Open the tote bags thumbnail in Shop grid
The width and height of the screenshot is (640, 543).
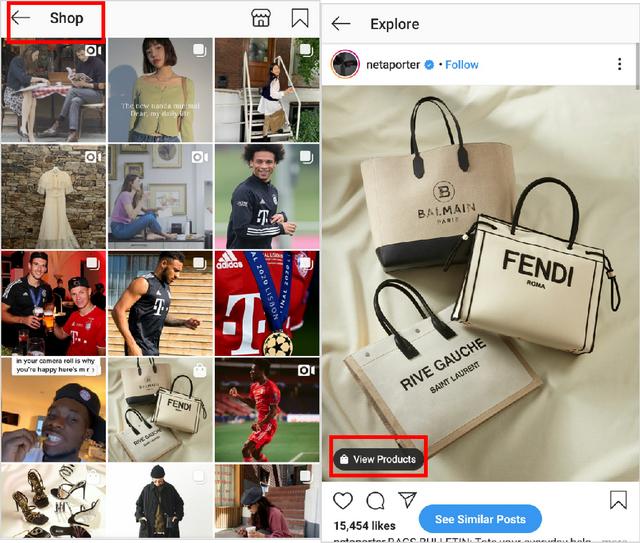[160, 410]
